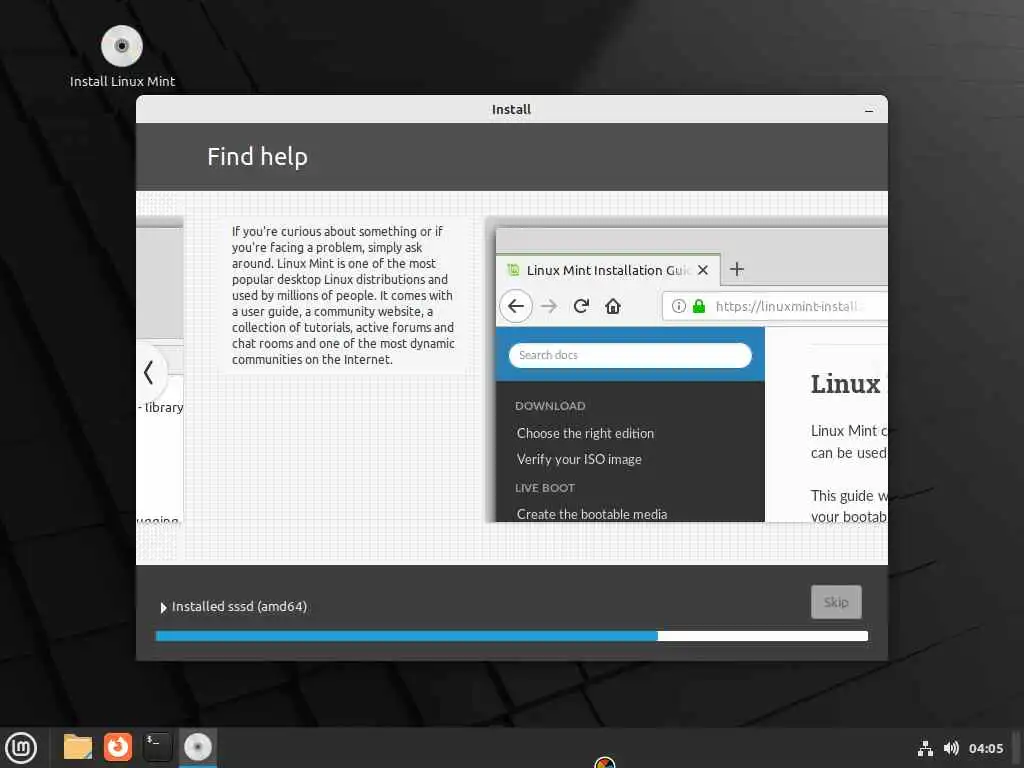Open the Install Linux Mint desktop icon
The image size is (1024, 768).
click(122, 57)
